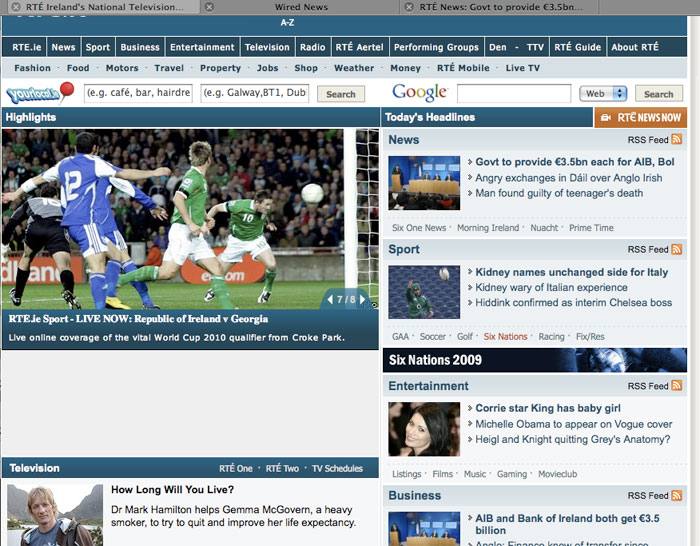Click the News RSS feed icon
Screen dimensions: 700x546
(x=677, y=140)
